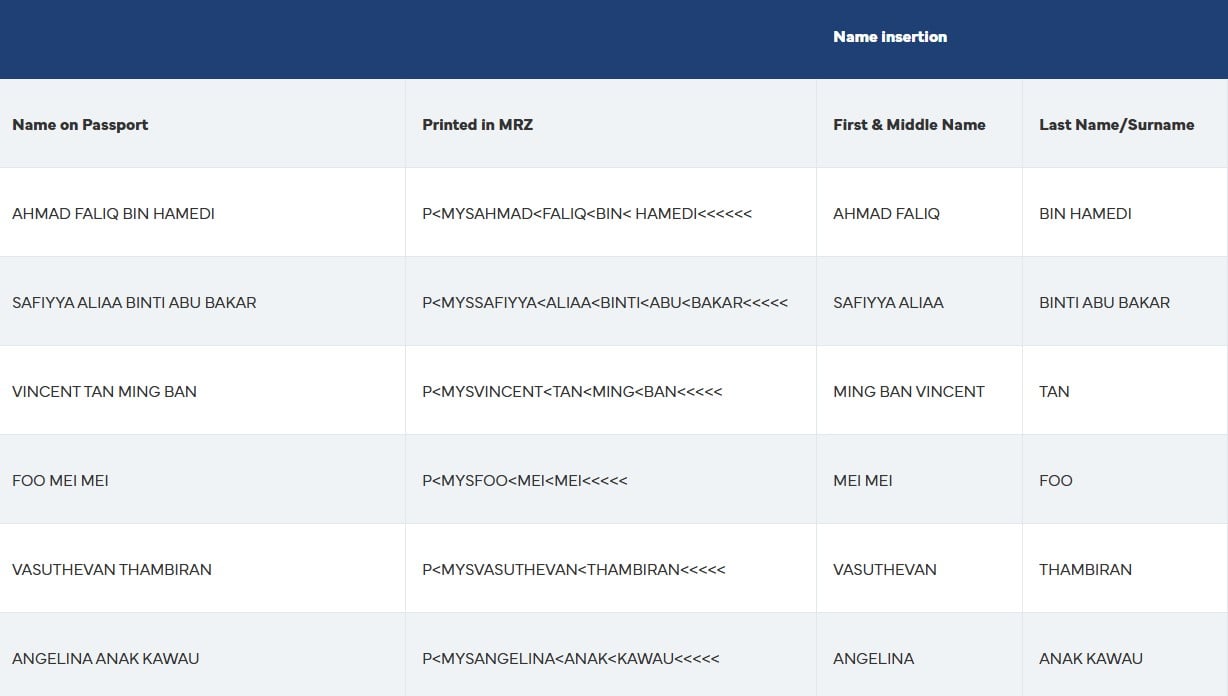Click the surname cell BIN HAMEDI
The width and height of the screenshot is (1228, 696).
pos(1085,214)
